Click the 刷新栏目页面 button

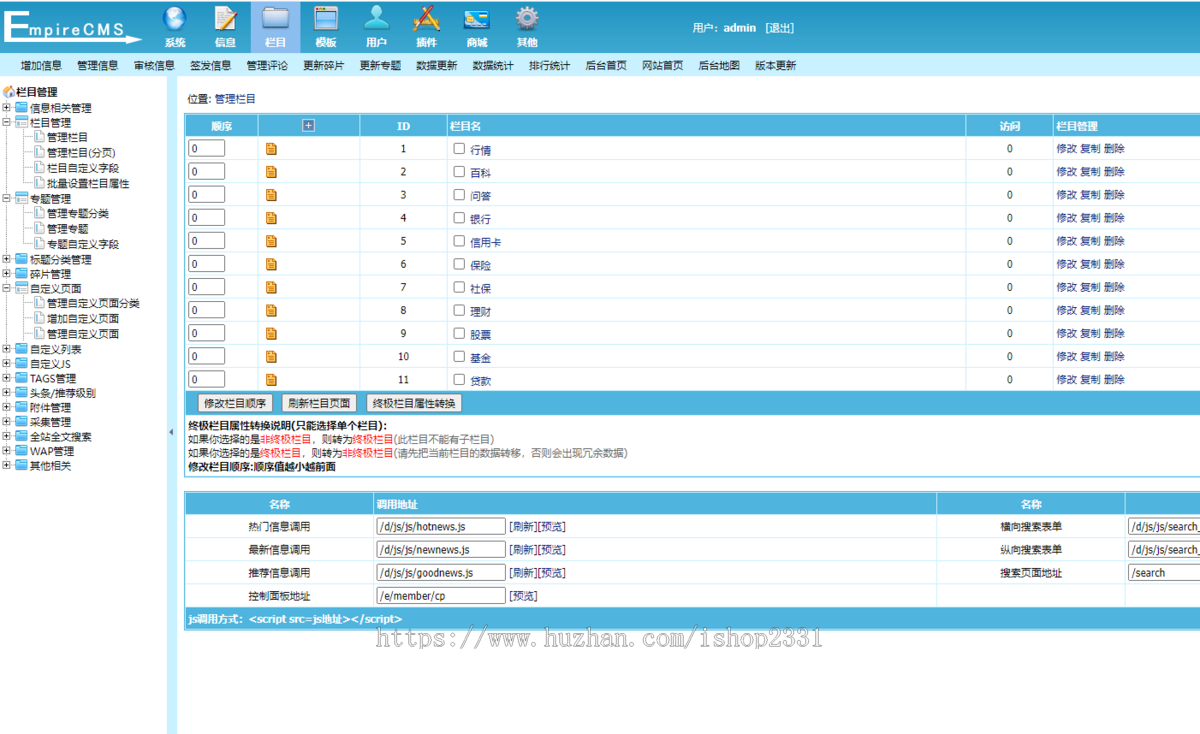pyautogui.click(x=319, y=403)
